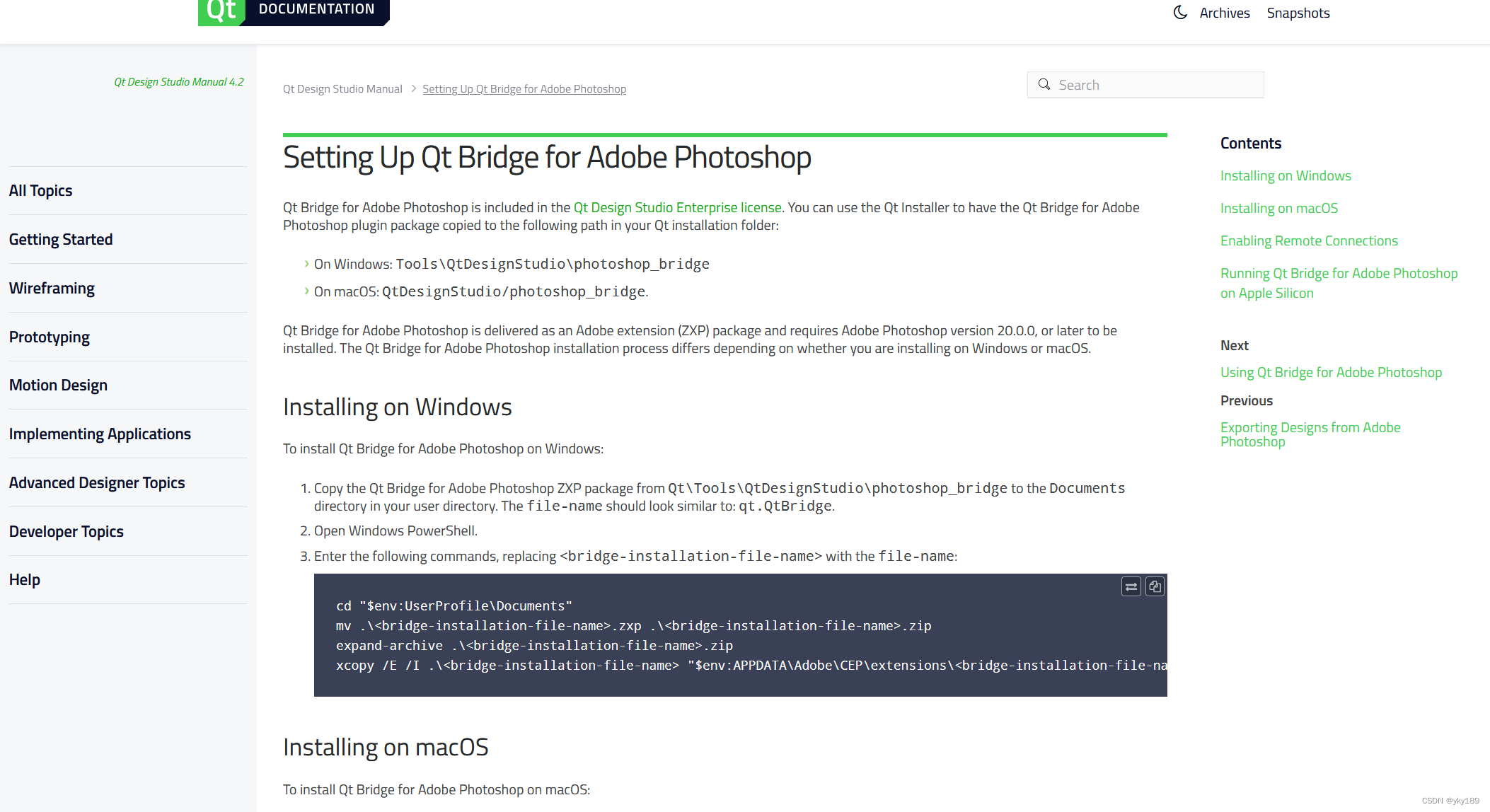The height and width of the screenshot is (812, 1490).
Task: Click the Tools\QtDesignStudio\photoshop_bridge Windows path
Action: 553,264
